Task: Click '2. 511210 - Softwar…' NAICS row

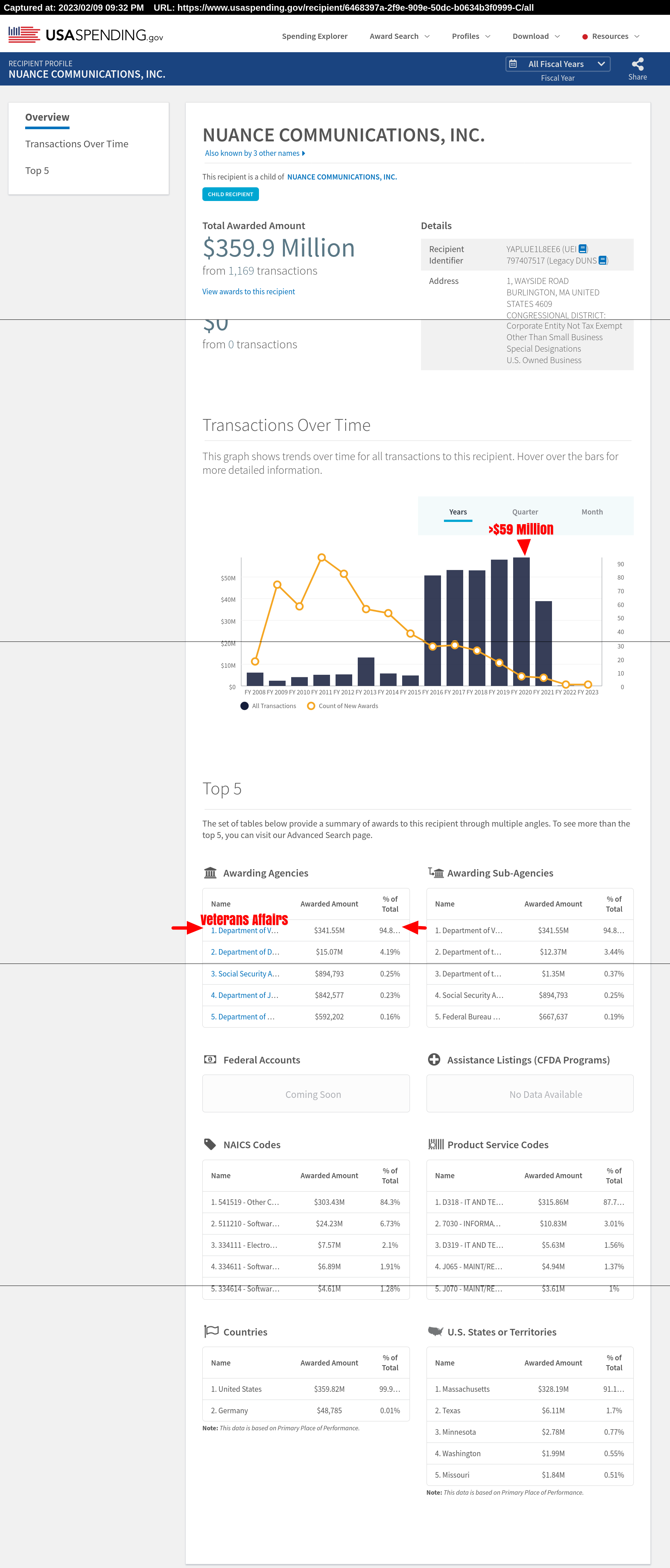Action: (x=306, y=1223)
